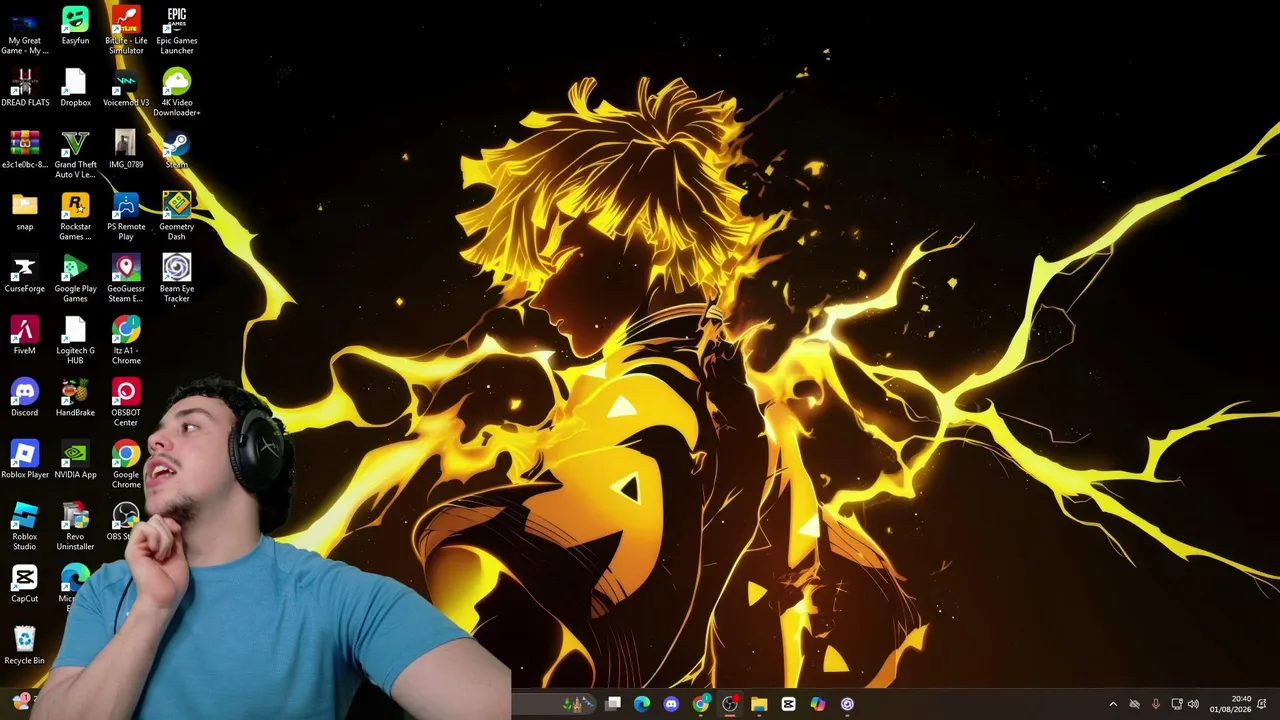The image size is (1280, 720).
Task: Open Google Play Games shortcut
Action: coord(75,278)
